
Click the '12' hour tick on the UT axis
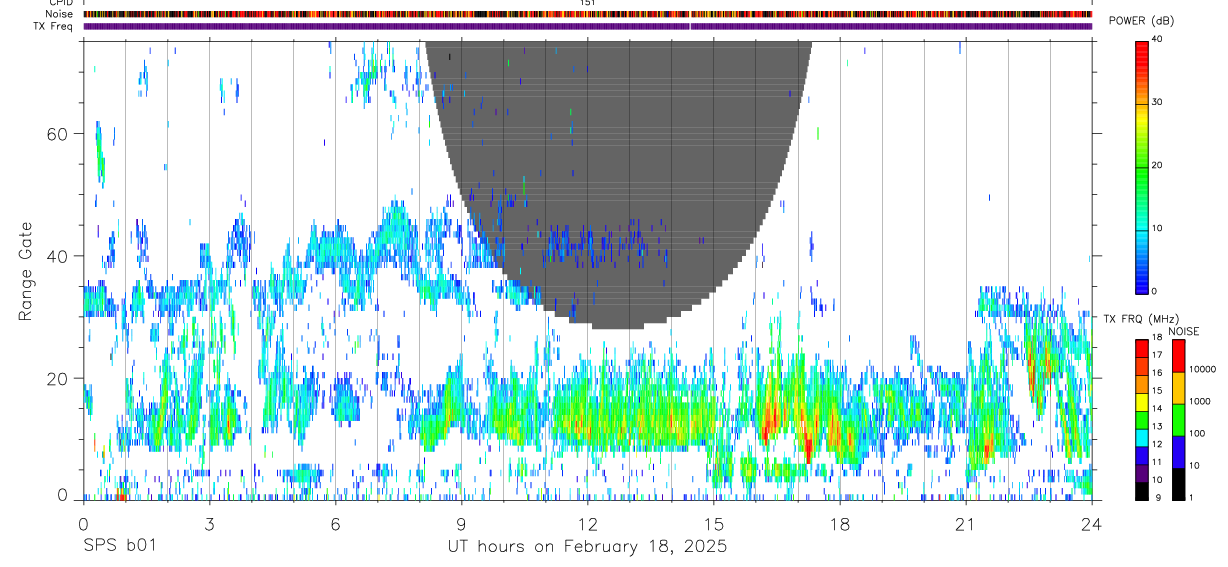click(x=588, y=523)
